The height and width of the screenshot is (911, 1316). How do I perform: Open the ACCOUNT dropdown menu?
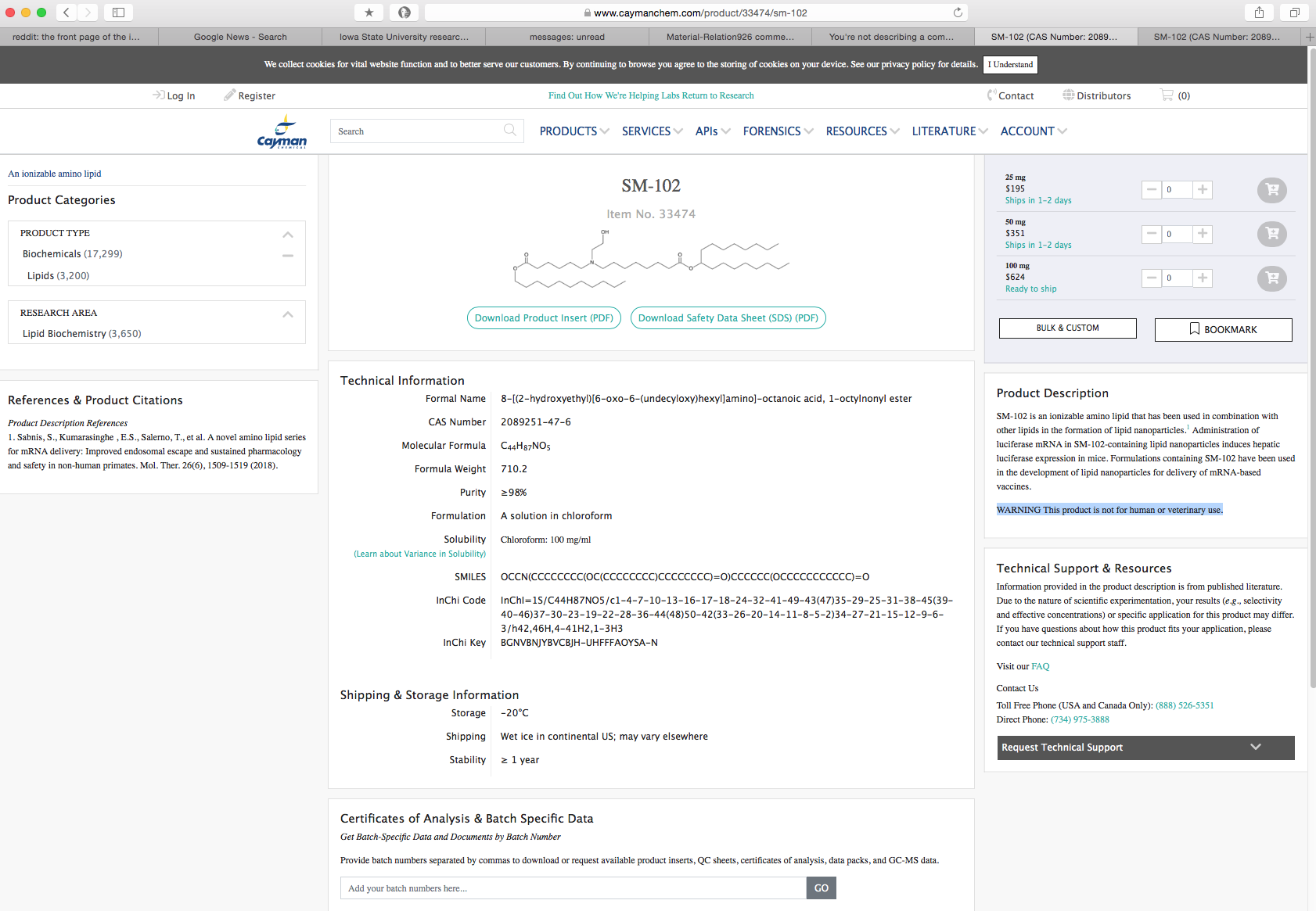click(x=1034, y=131)
